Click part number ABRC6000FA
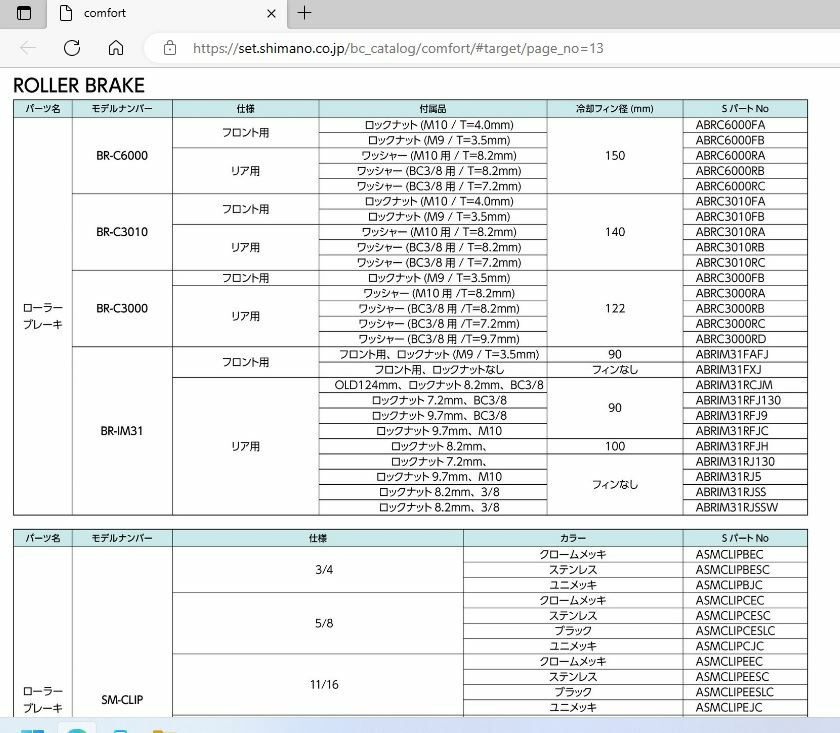Viewport: 840px width, 733px height. pyautogui.click(x=730, y=125)
